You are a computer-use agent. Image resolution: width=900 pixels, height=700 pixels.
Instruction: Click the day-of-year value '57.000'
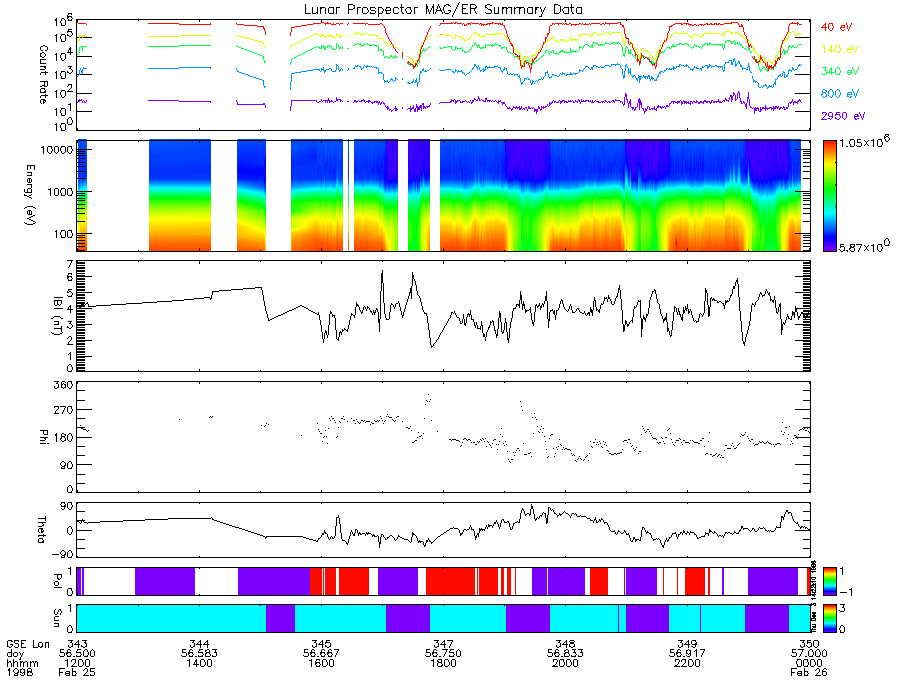(x=809, y=654)
